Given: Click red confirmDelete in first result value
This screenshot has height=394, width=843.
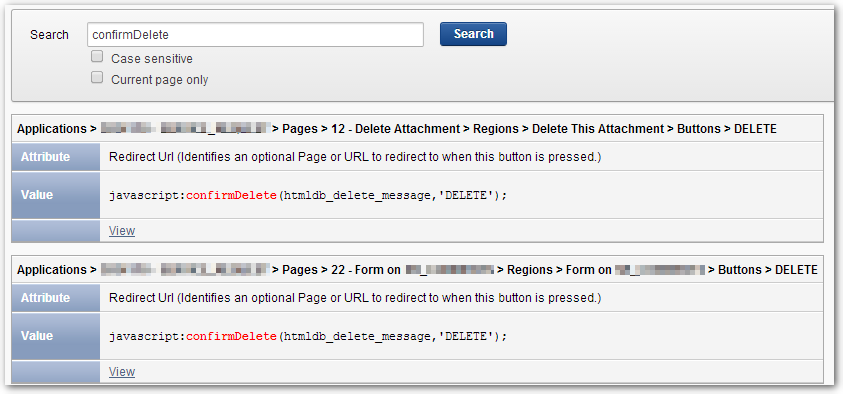Looking at the screenshot, I should (x=231, y=196).
